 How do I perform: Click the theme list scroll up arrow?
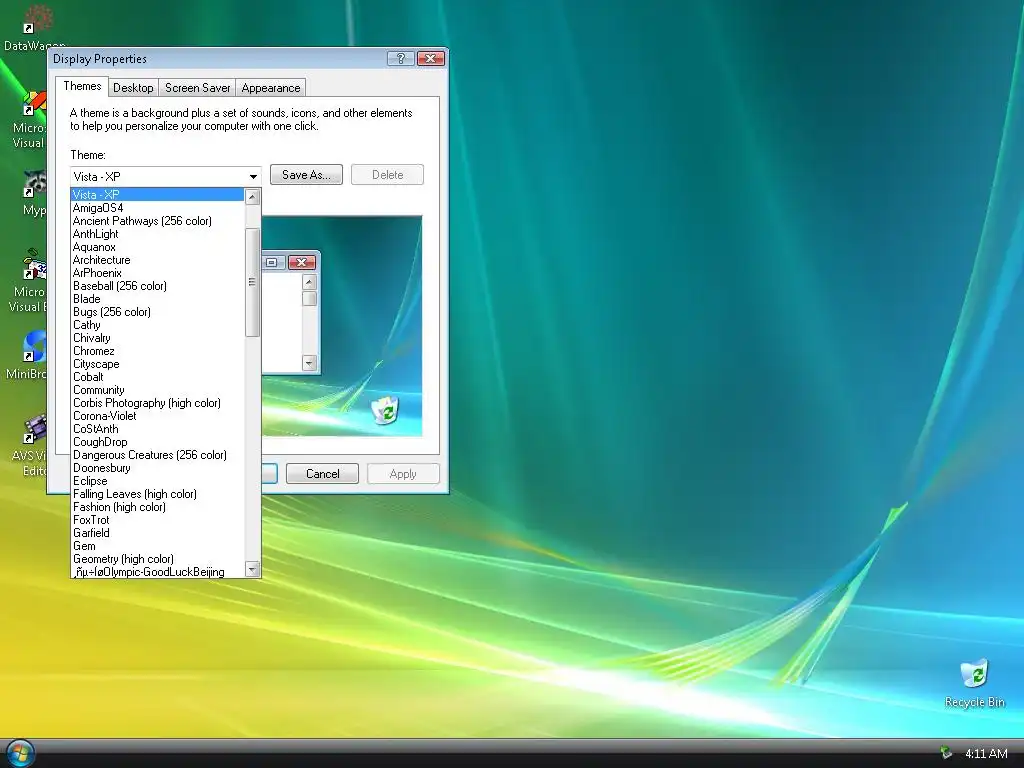(253, 197)
